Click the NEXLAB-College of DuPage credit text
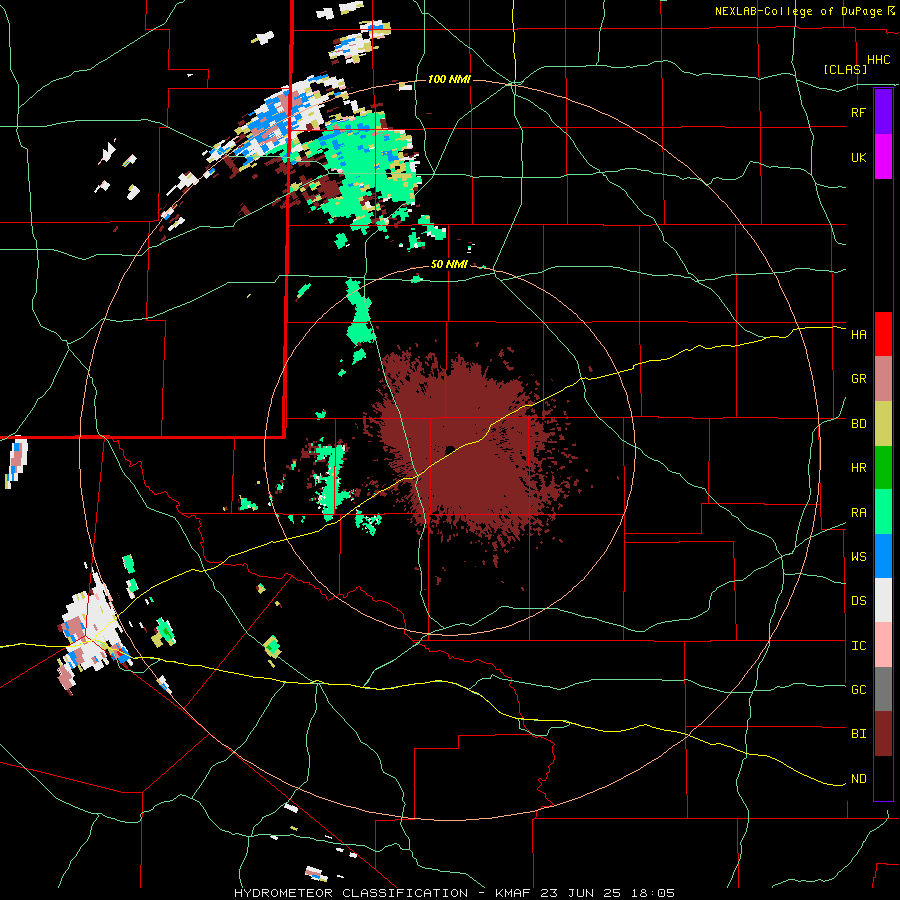This screenshot has width=900, height=900. click(800, 11)
